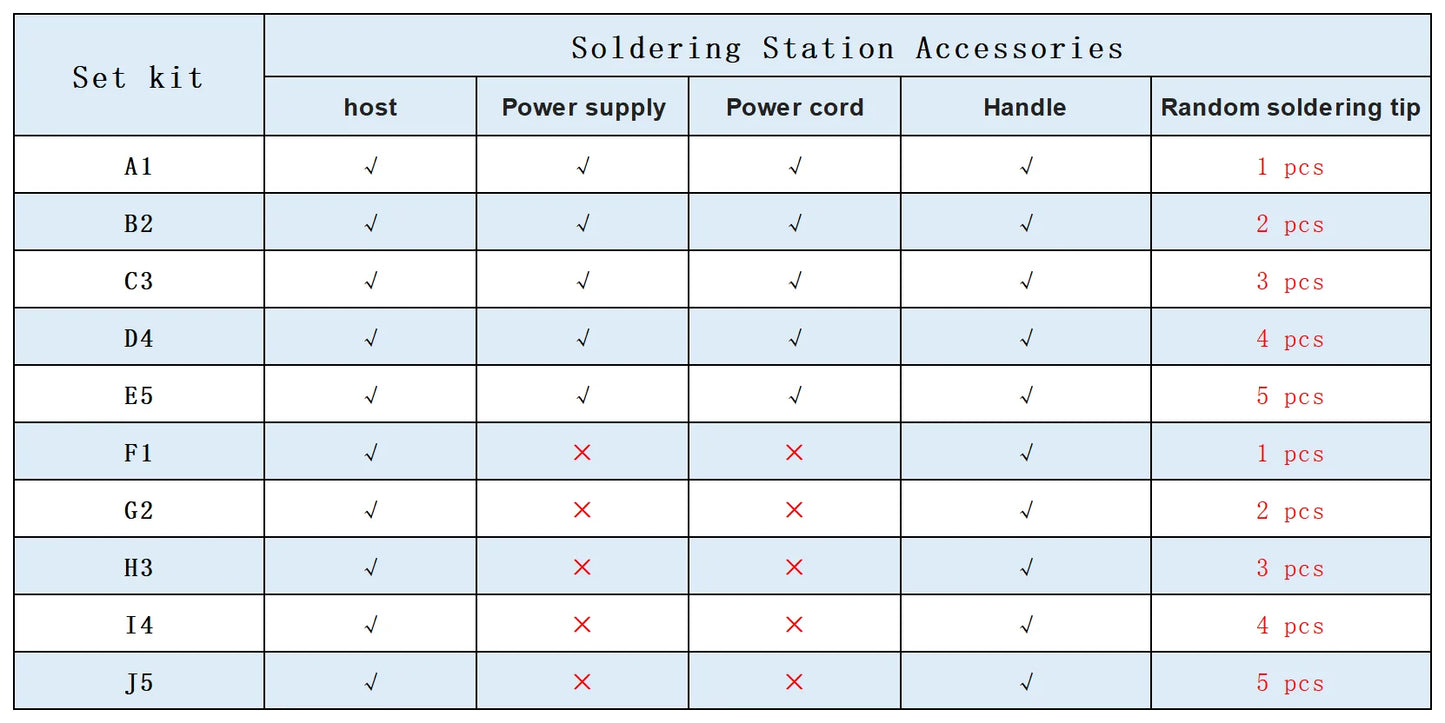1445x723 pixels.
Task: Click the Power supply column header
Action: (x=583, y=108)
